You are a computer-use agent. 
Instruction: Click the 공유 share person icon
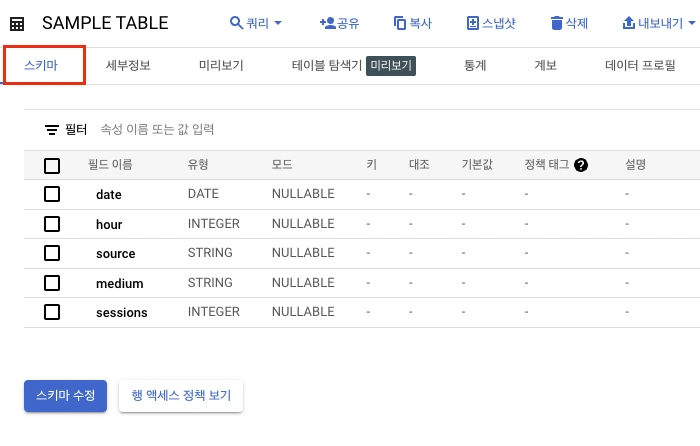(x=328, y=23)
